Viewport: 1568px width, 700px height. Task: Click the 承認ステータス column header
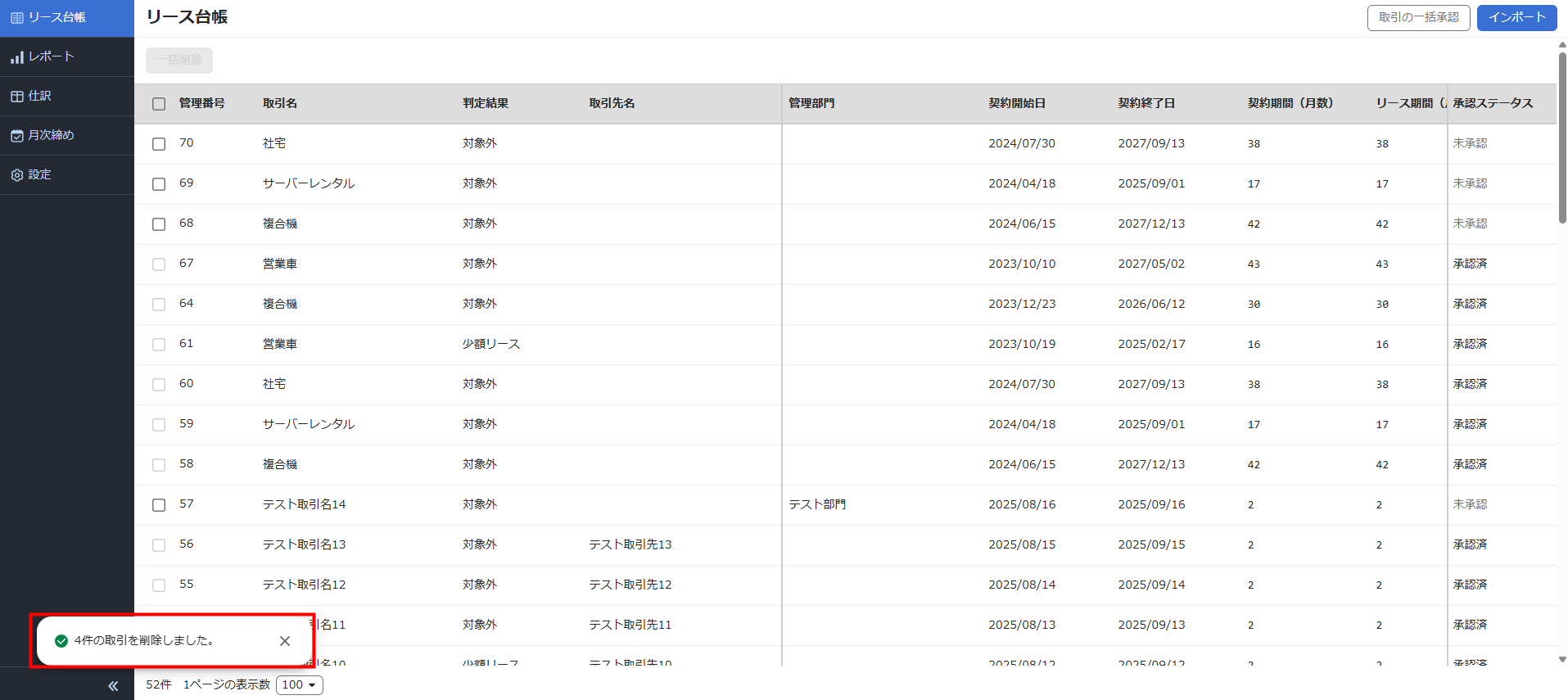1493,103
